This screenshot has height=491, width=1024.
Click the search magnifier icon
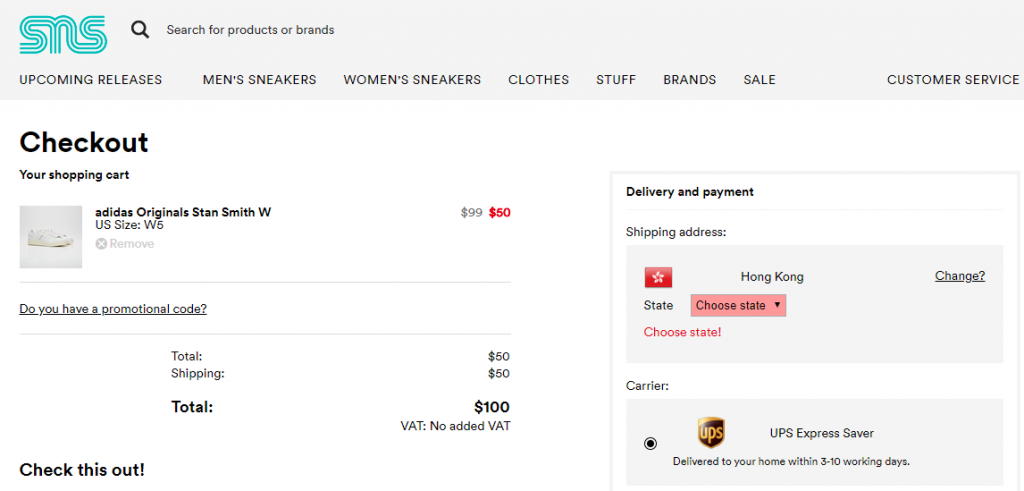(140, 30)
